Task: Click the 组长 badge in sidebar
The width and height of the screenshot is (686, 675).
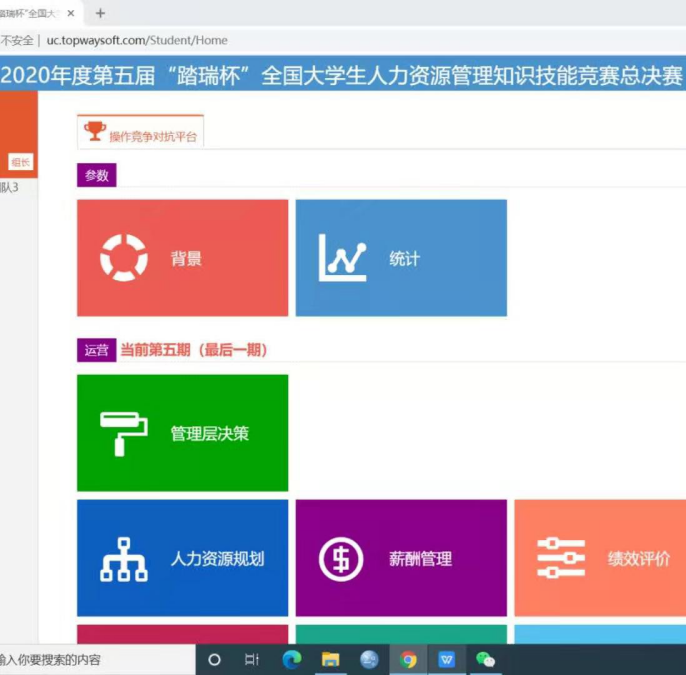Action: click(x=20, y=162)
